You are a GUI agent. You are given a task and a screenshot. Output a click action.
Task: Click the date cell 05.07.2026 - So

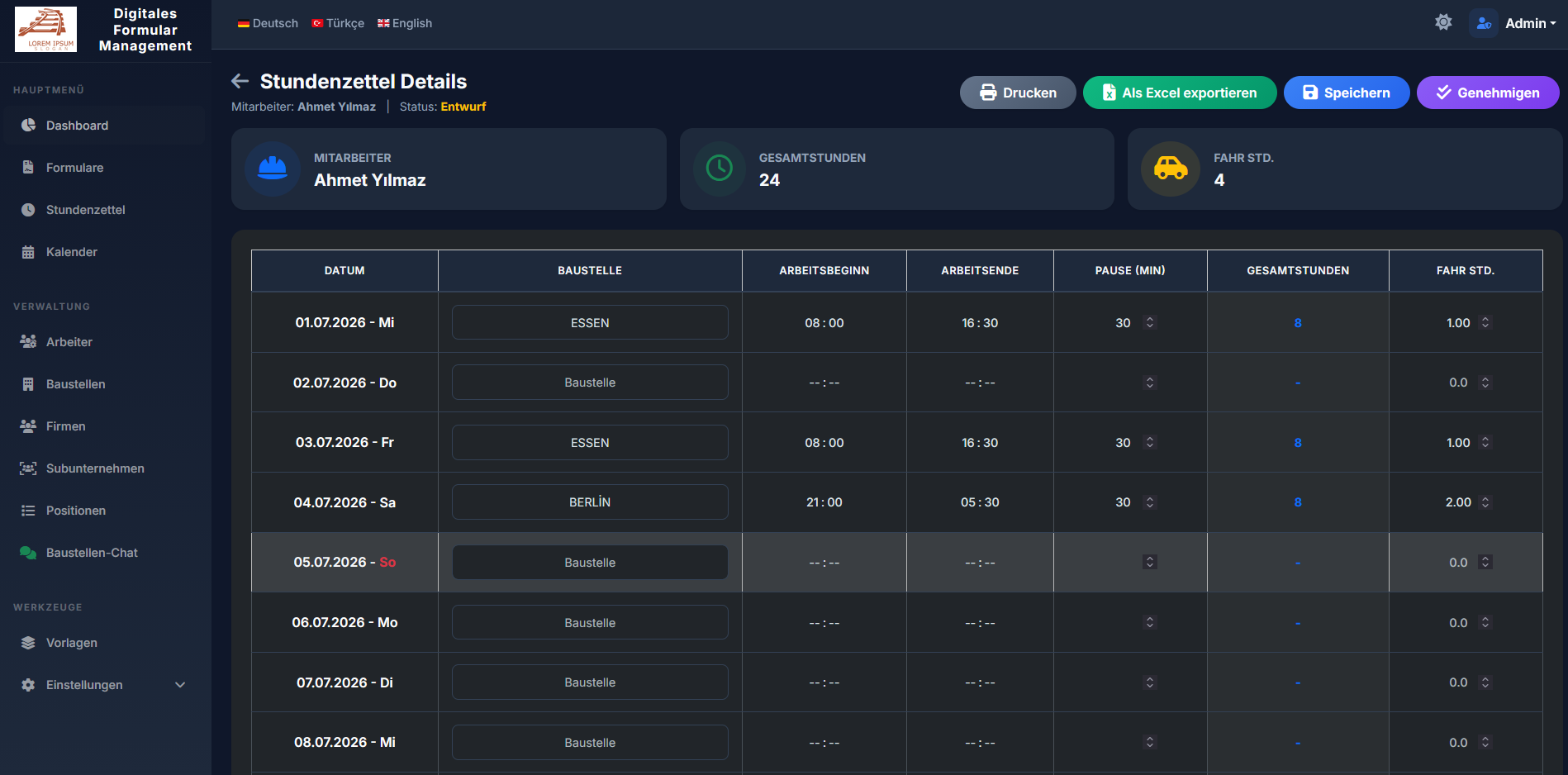344,562
